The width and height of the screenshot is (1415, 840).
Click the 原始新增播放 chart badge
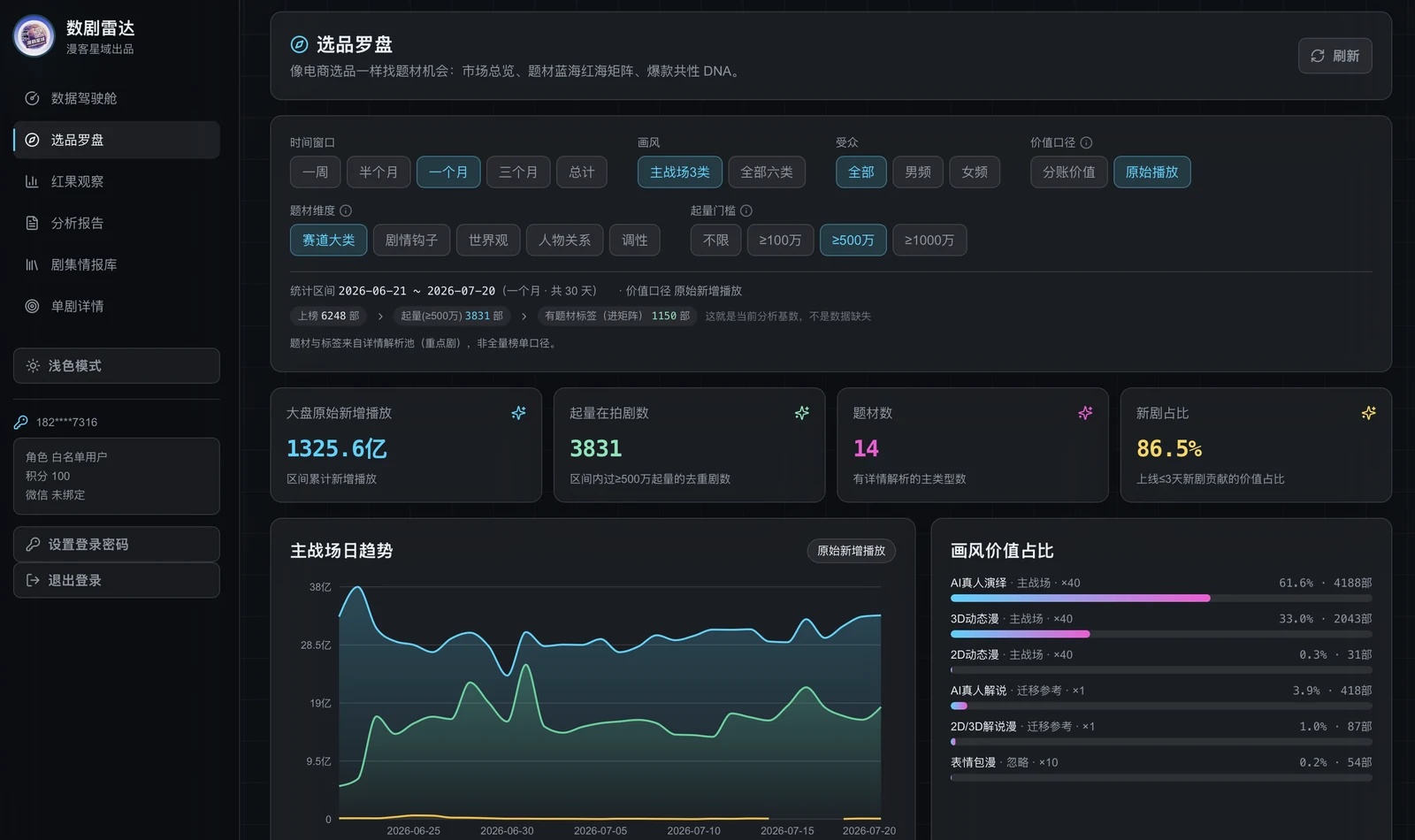(x=851, y=551)
